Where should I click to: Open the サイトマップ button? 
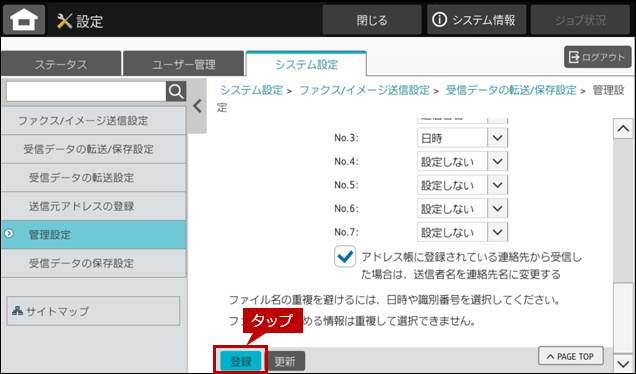(93, 311)
